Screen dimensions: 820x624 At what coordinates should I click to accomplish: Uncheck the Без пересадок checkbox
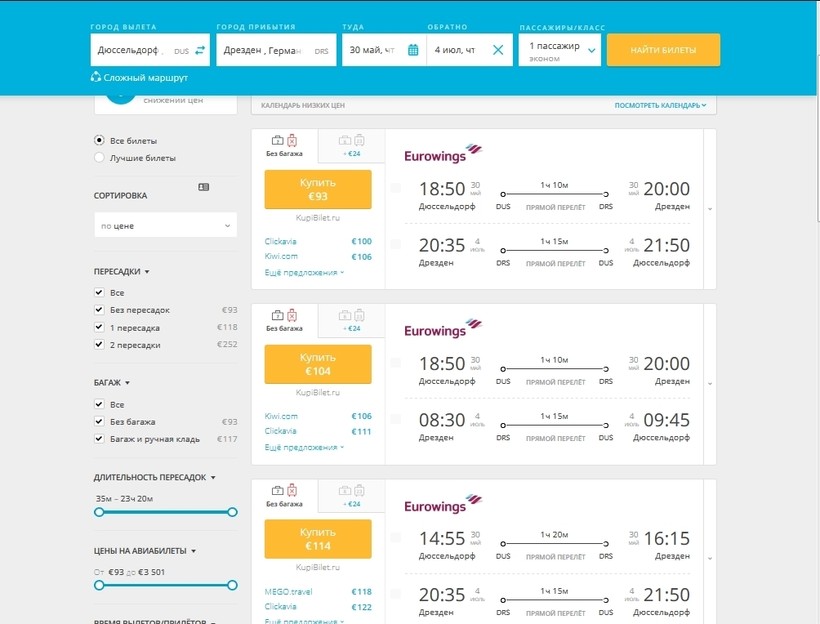click(99, 310)
